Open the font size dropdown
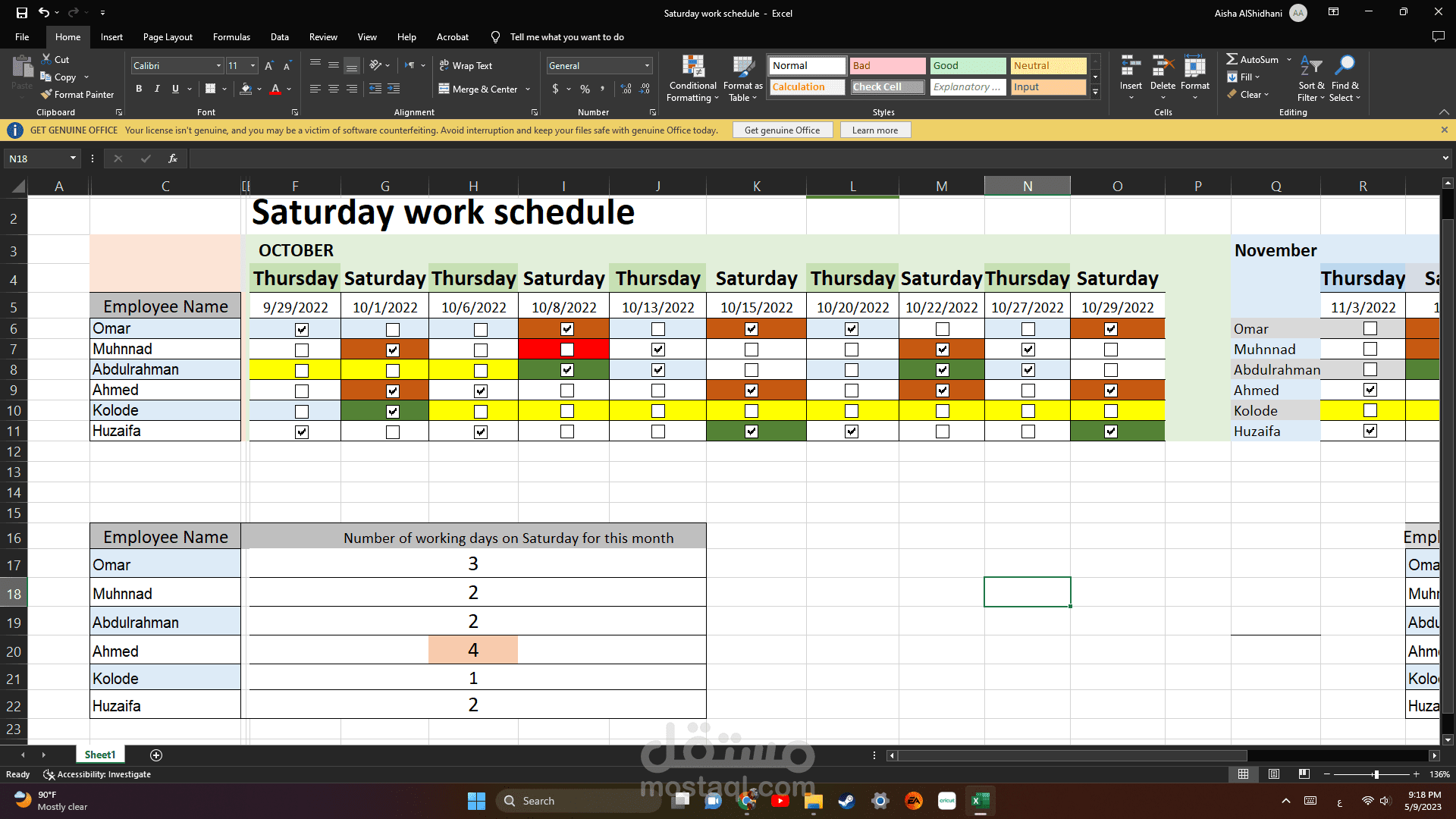This screenshot has width=1456, height=819. (253, 66)
